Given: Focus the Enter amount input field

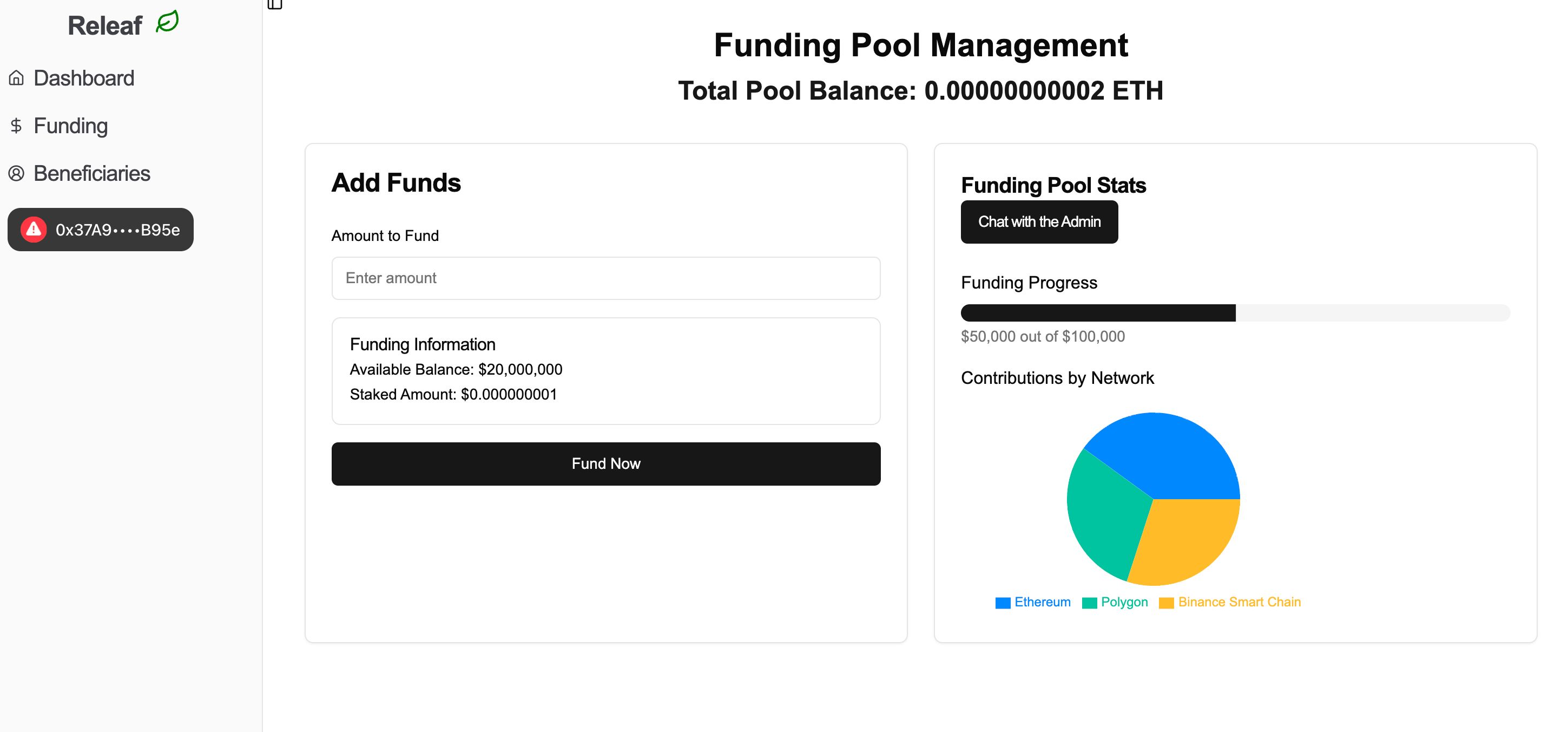Looking at the screenshot, I should 605,278.
